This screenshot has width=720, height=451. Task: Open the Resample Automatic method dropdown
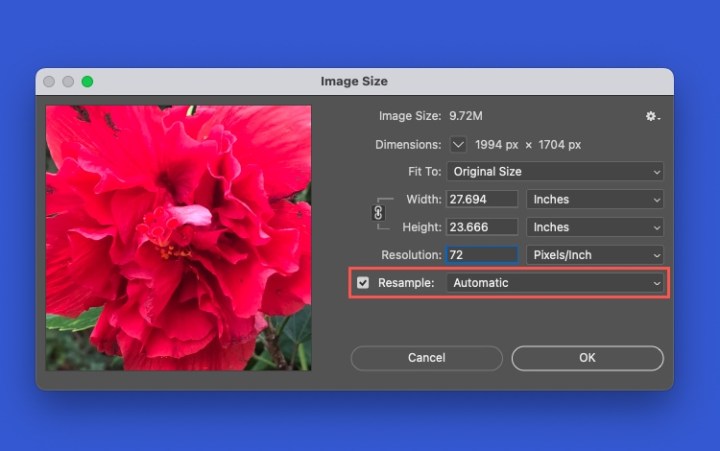point(555,283)
